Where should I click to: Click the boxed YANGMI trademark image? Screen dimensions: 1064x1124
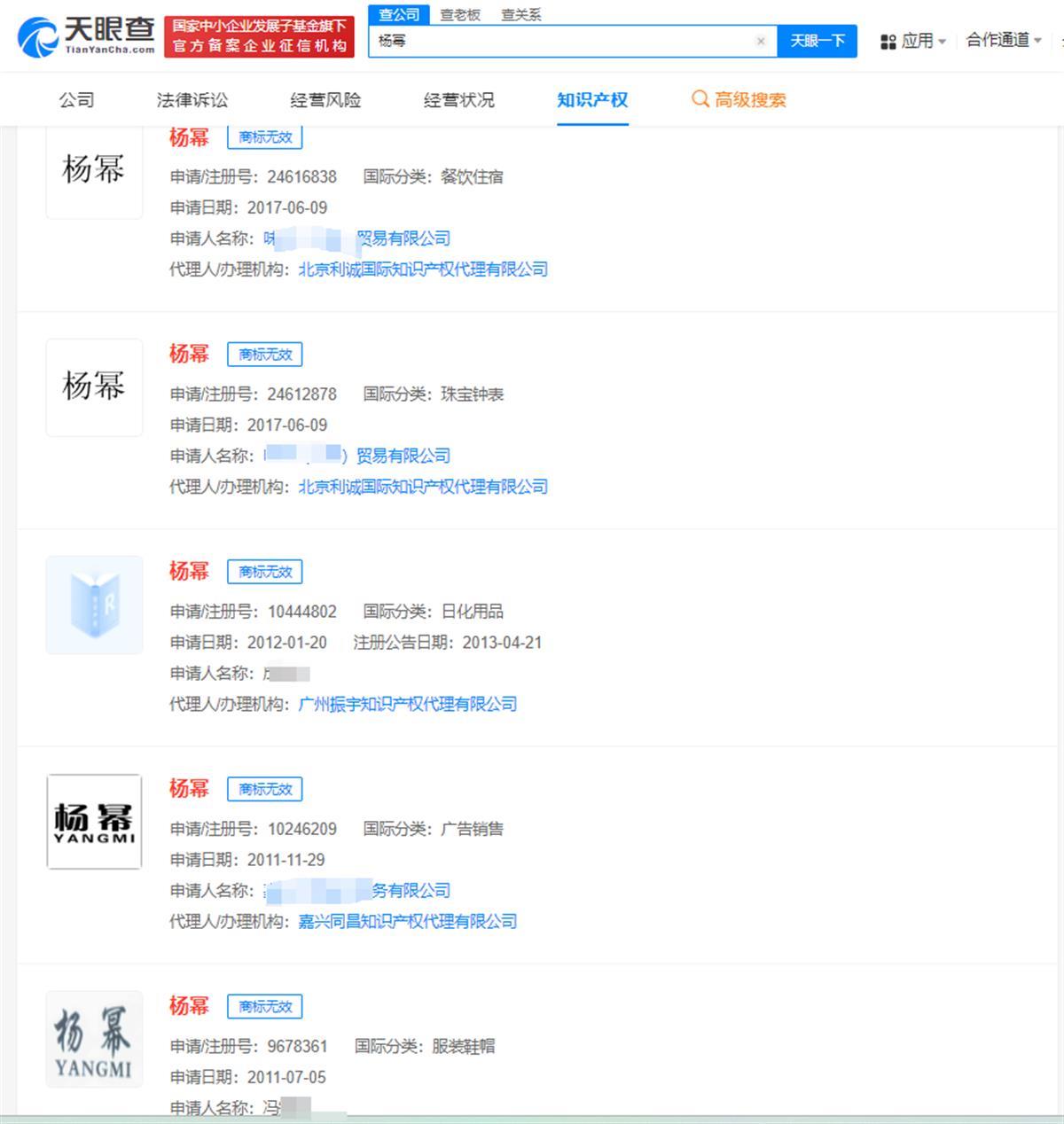click(94, 823)
